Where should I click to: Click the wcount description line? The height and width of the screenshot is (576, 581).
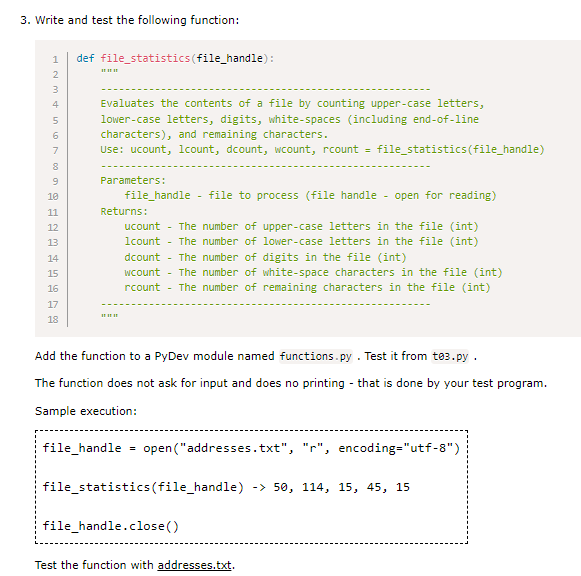313,272
